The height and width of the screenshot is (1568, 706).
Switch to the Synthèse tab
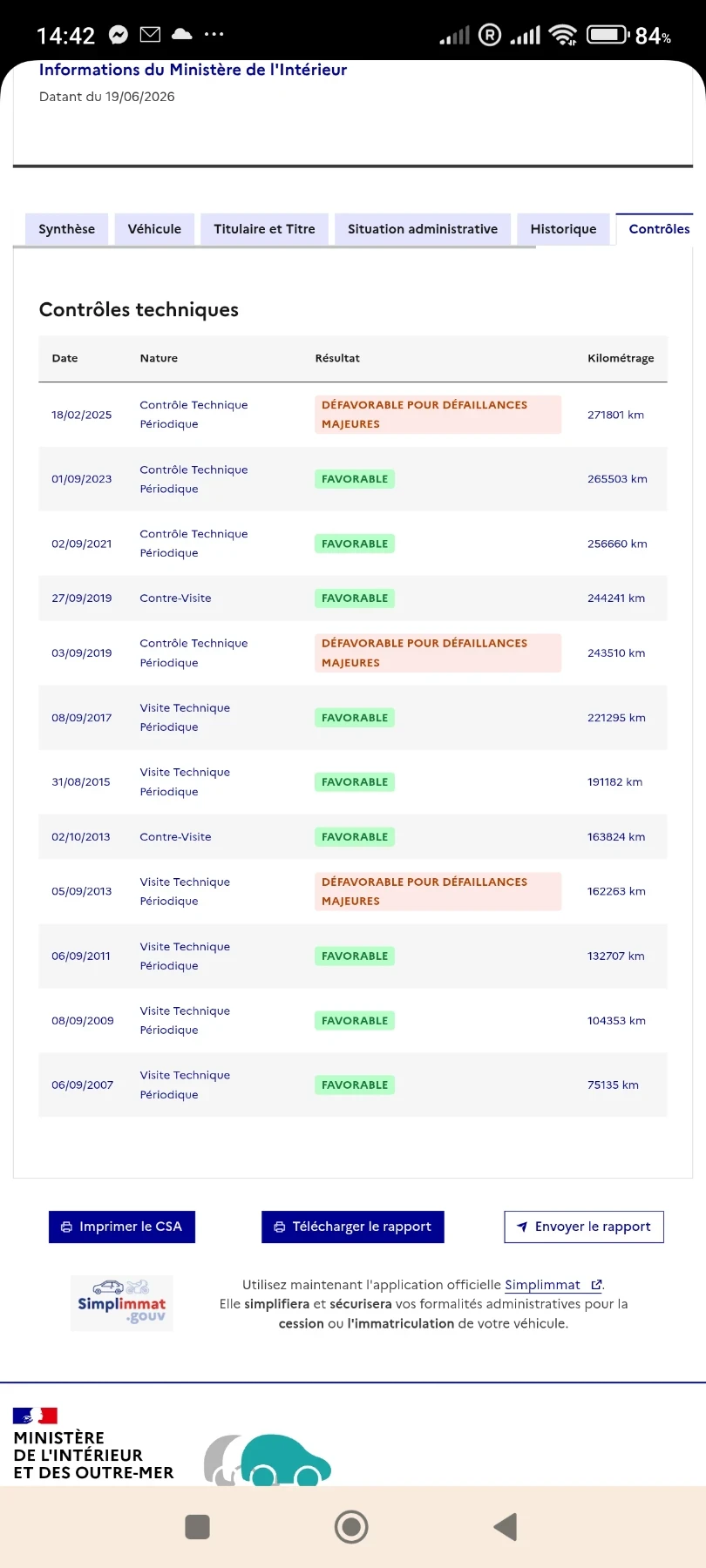click(66, 229)
